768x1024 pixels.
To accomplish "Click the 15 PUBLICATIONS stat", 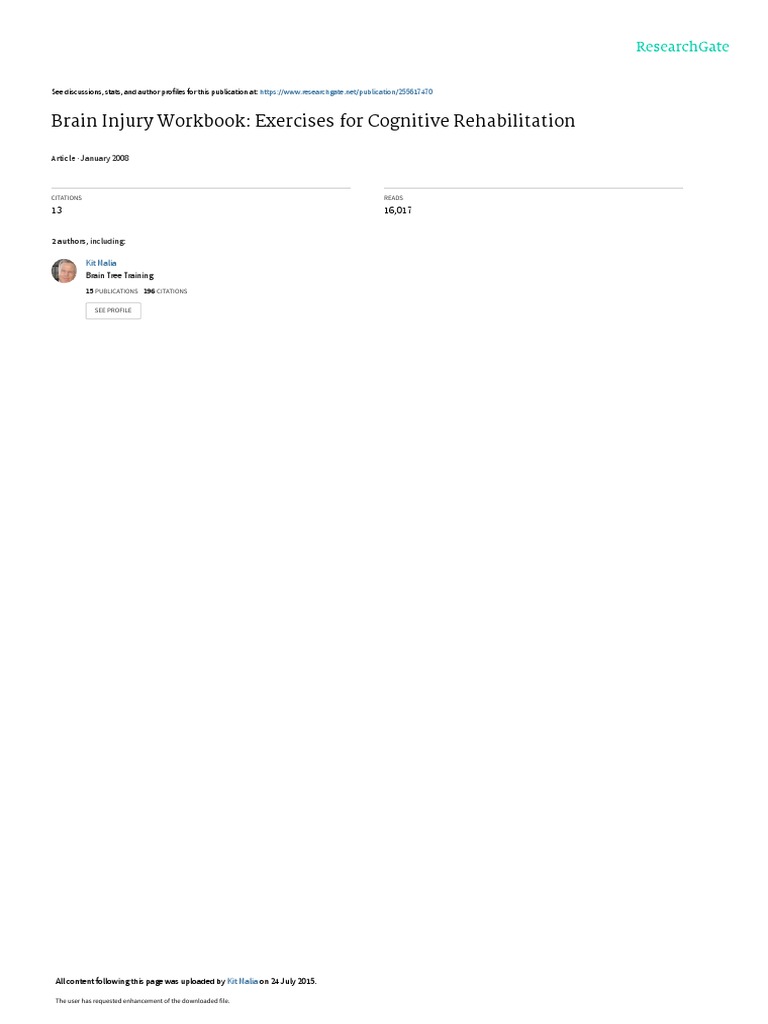I will click(x=112, y=291).
